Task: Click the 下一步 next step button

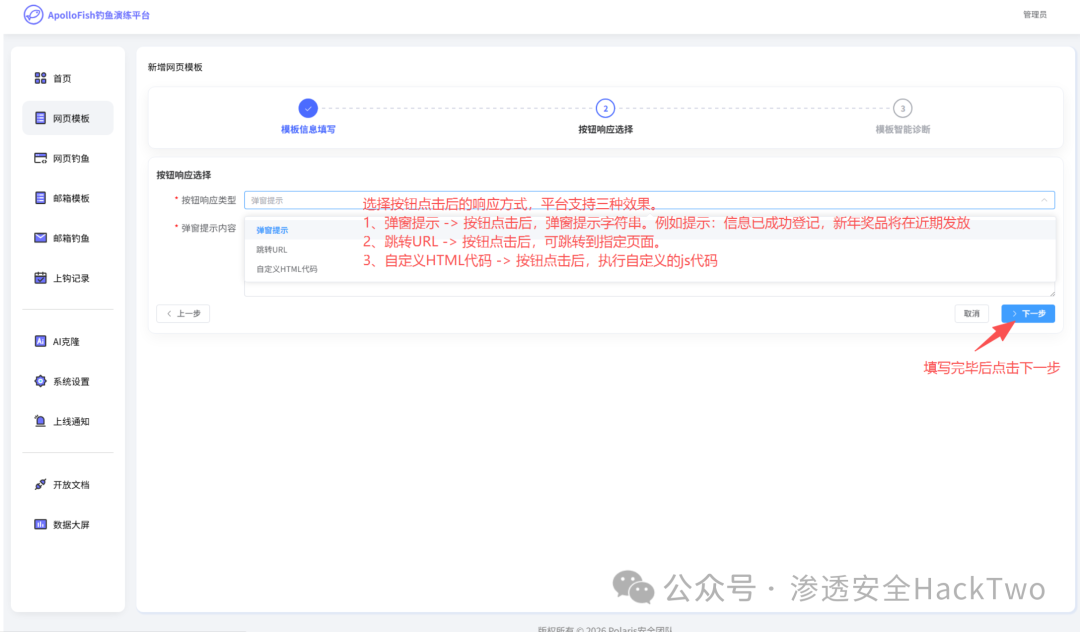Action: 1027,313
